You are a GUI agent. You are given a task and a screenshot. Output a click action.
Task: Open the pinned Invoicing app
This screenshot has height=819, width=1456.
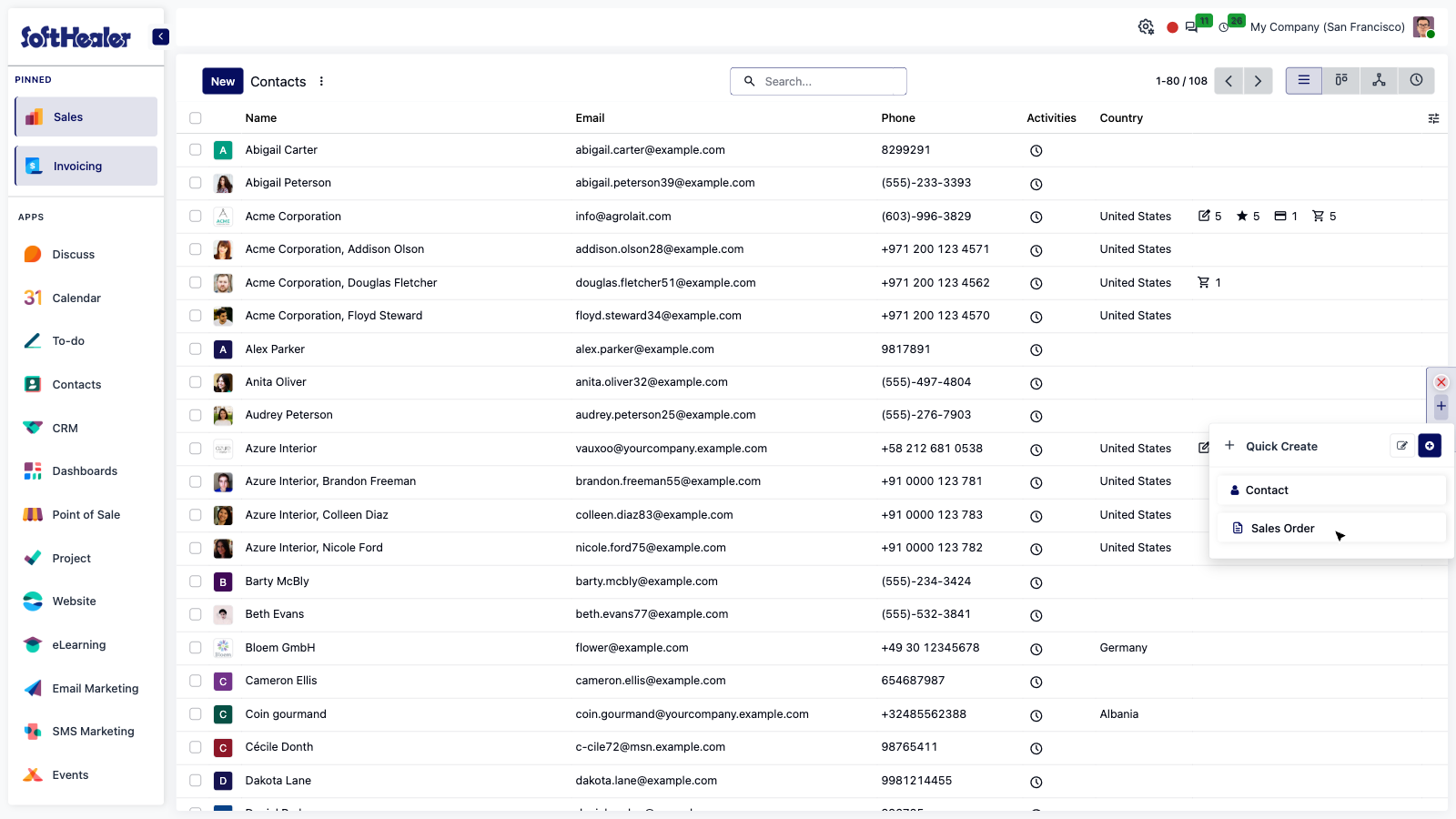click(86, 167)
